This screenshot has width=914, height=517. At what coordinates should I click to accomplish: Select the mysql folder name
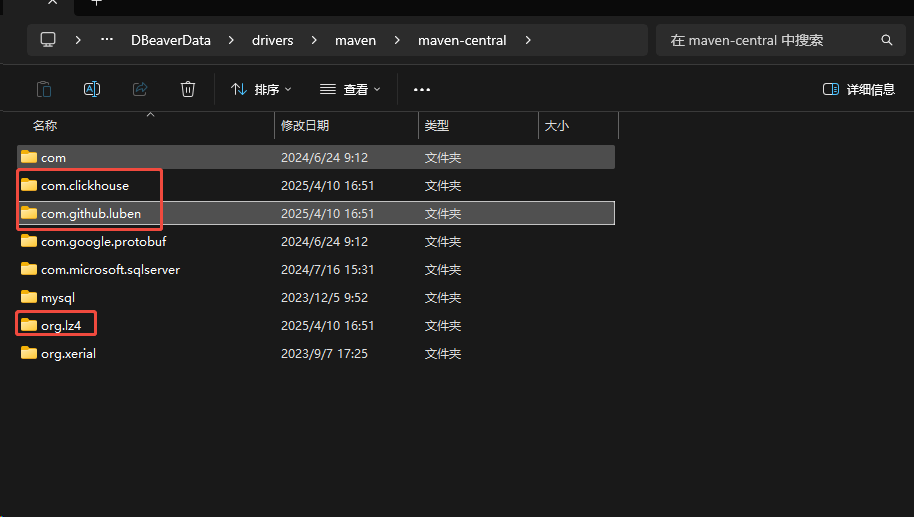pos(58,298)
